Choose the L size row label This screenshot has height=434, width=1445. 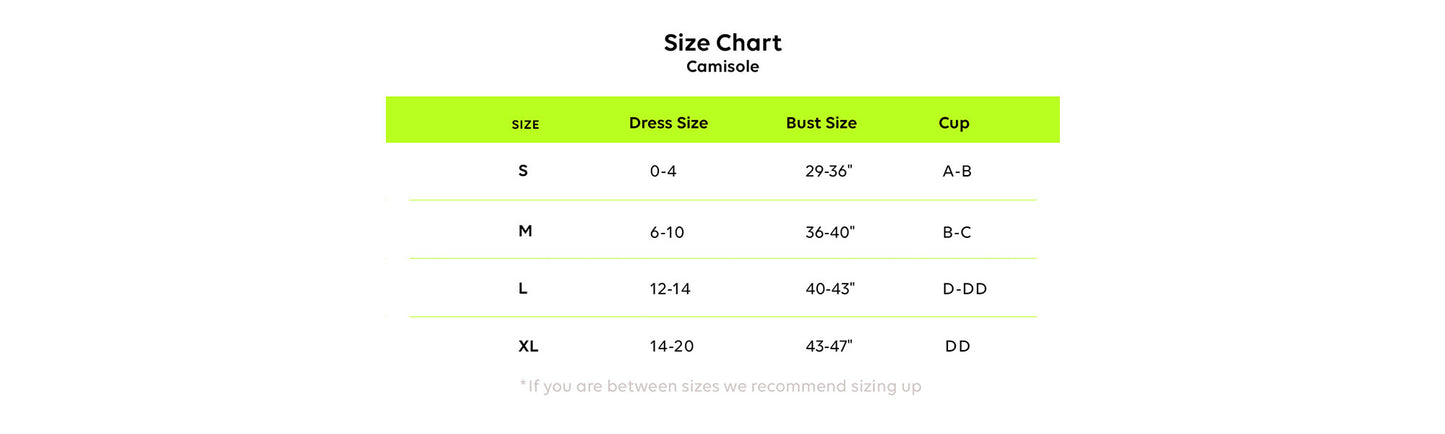coord(523,289)
